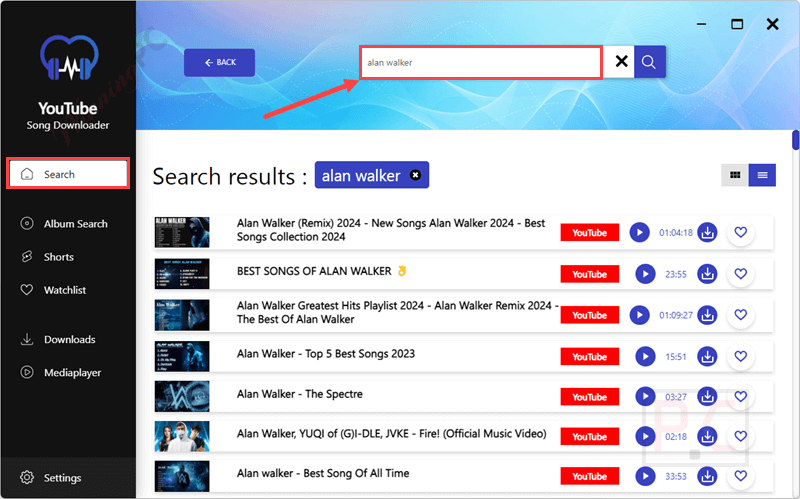Favorite 'Fire! (Official Music Video)' with heart
The height and width of the screenshot is (499, 800).
click(x=741, y=437)
